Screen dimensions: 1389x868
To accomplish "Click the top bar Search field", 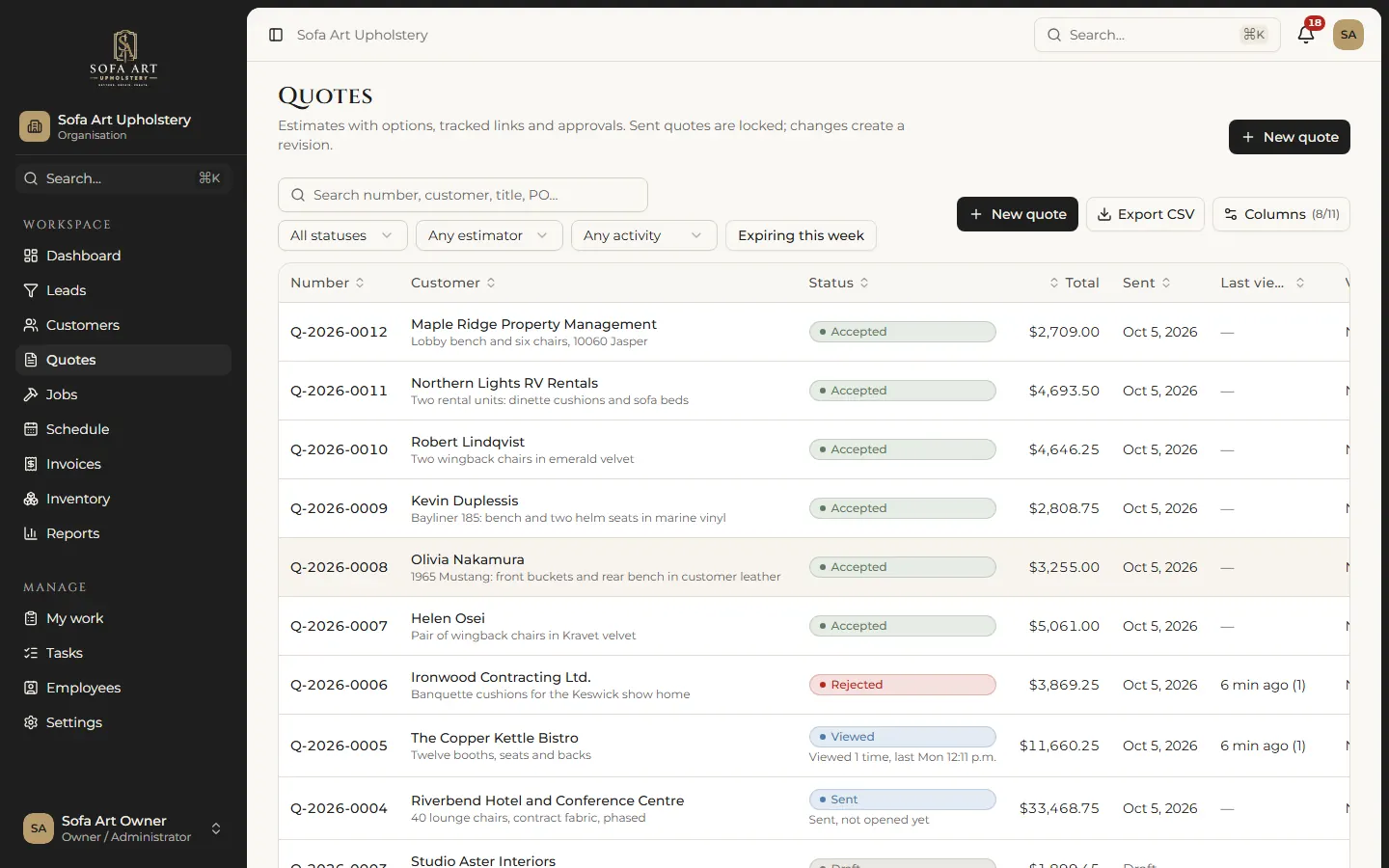I will pyautogui.click(x=1157, y=35).
